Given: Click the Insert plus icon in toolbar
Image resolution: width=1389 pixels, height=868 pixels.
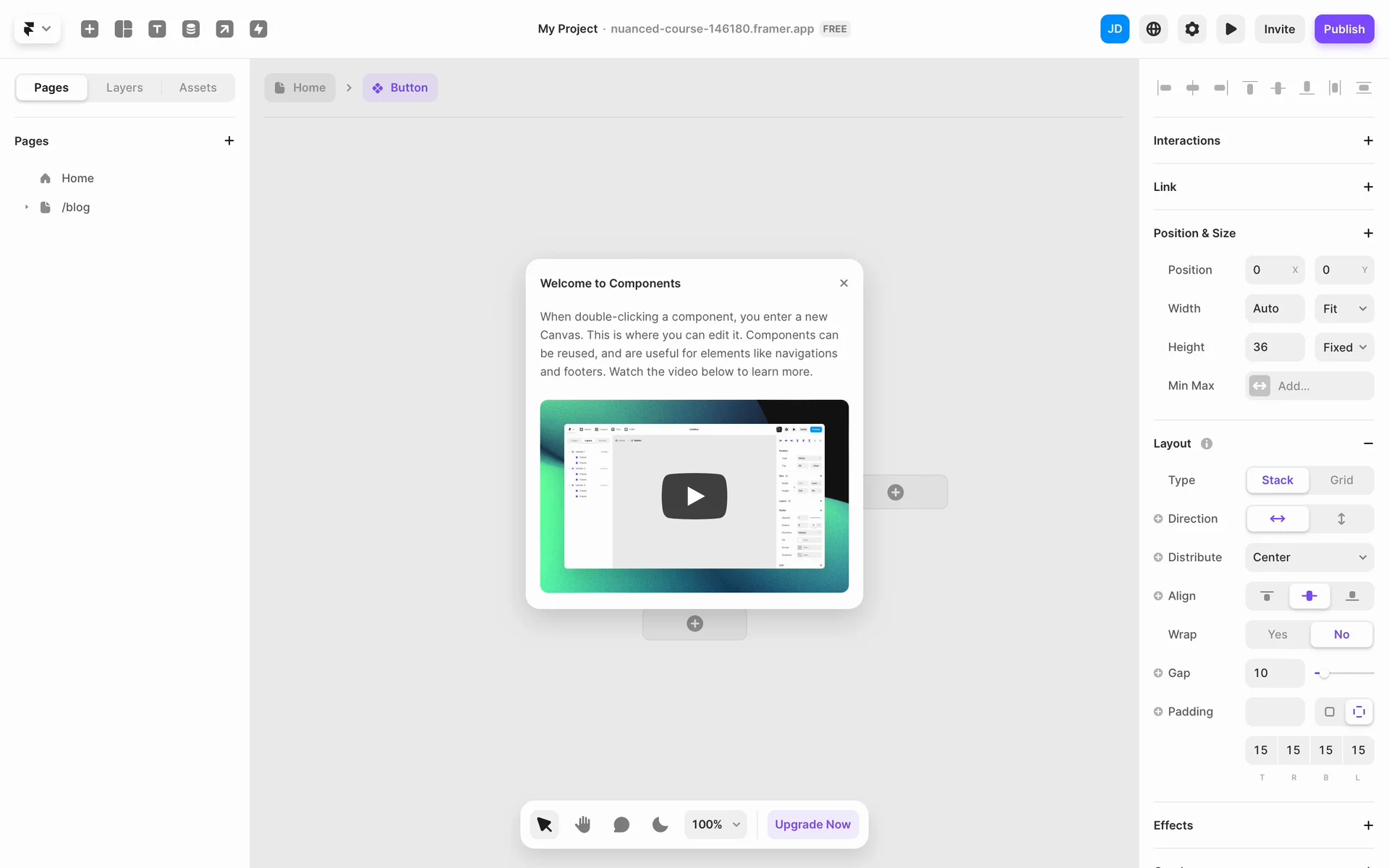Looking at the screenshot, I should (x=90, y=29).
